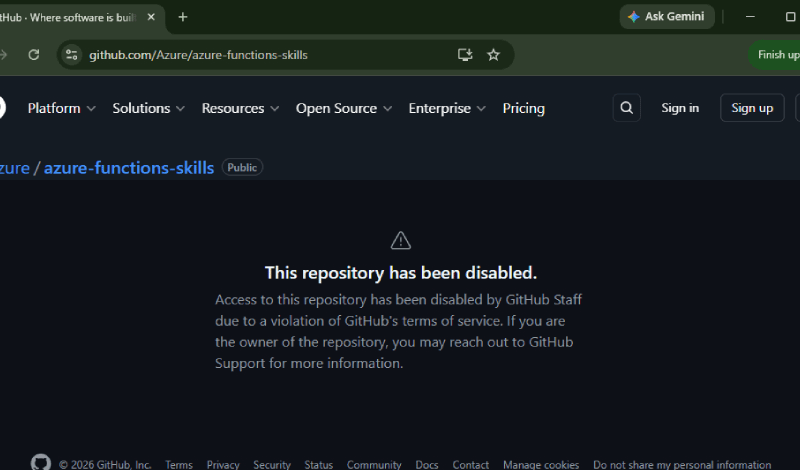Open the Community footer link

(374, 464)
